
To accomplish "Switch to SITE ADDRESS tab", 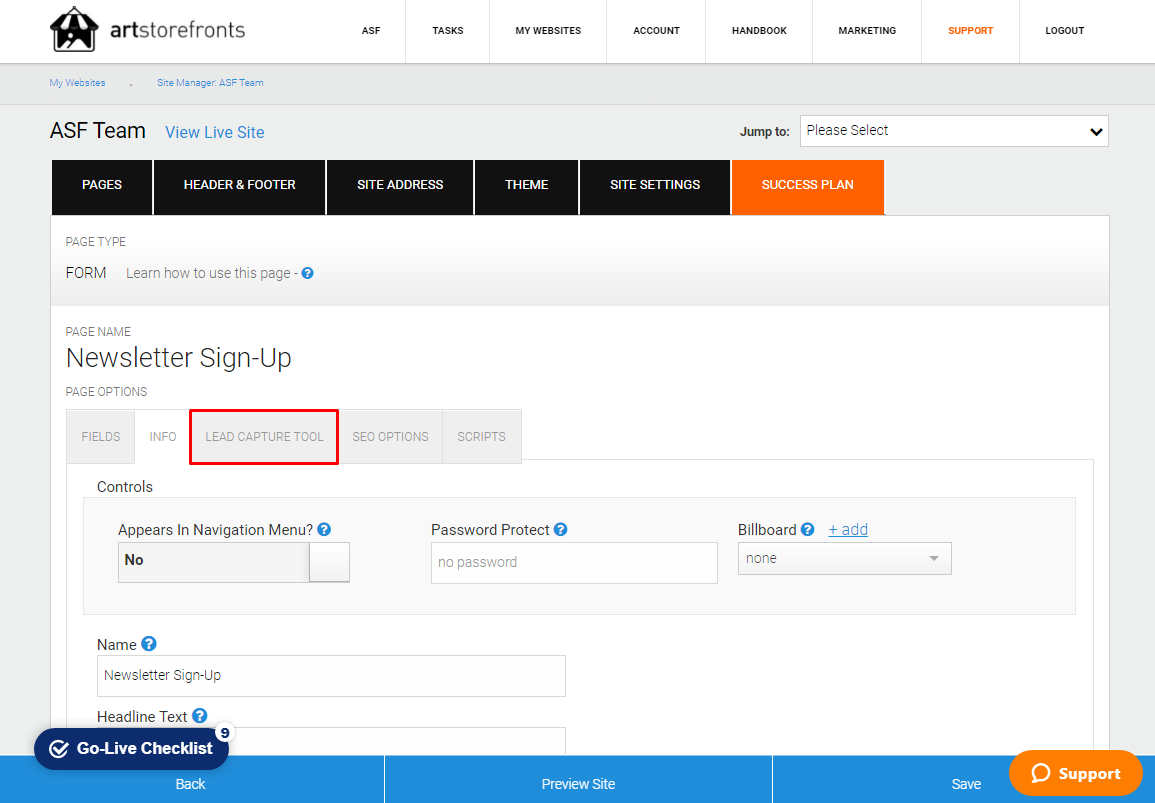I will pyautogui.click(x=400, y=187).
